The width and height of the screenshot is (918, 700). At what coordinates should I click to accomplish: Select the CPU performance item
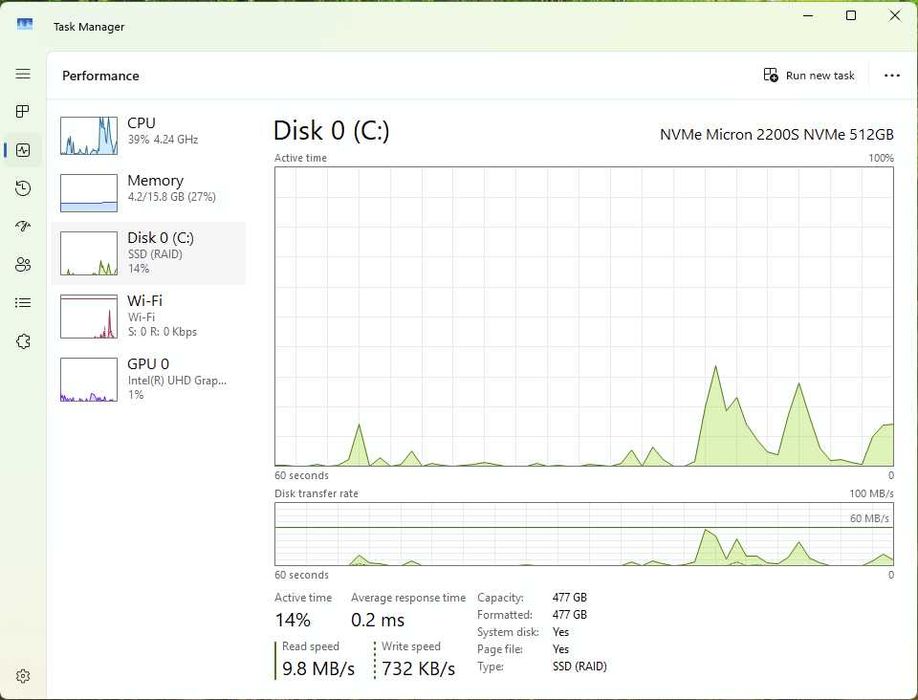coord(149,136)
